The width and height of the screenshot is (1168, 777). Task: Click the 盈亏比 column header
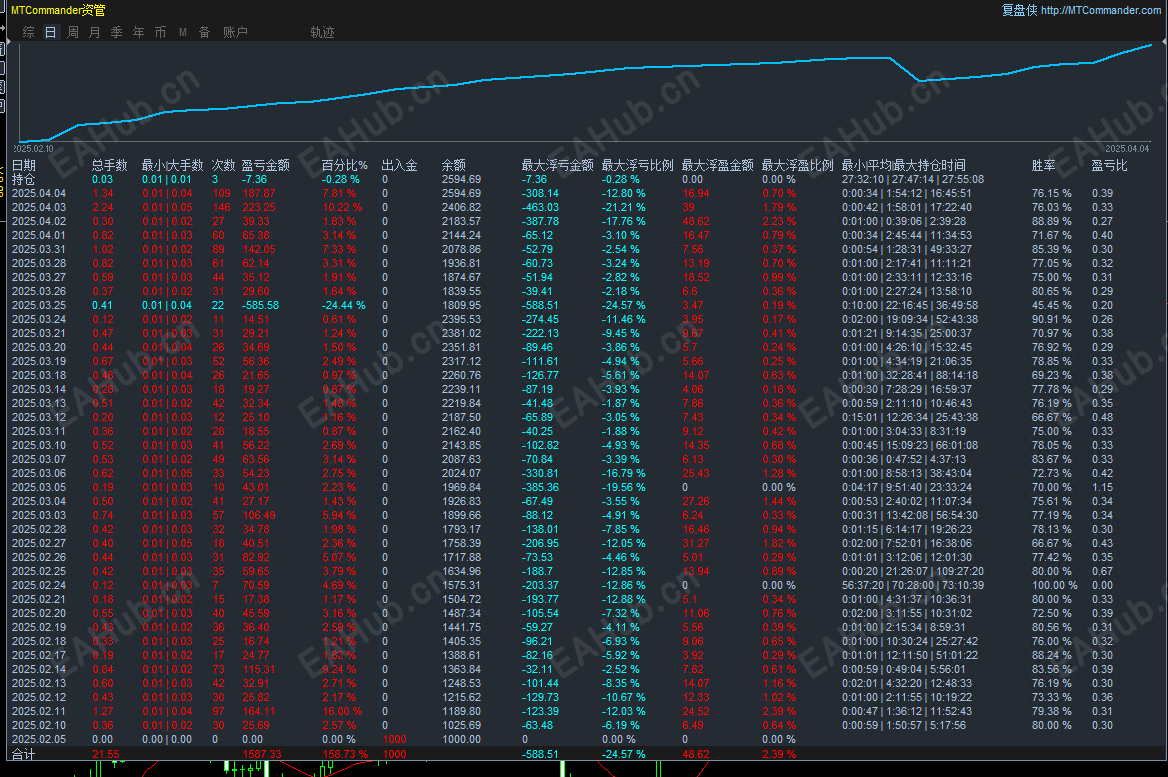(1109, 165)
